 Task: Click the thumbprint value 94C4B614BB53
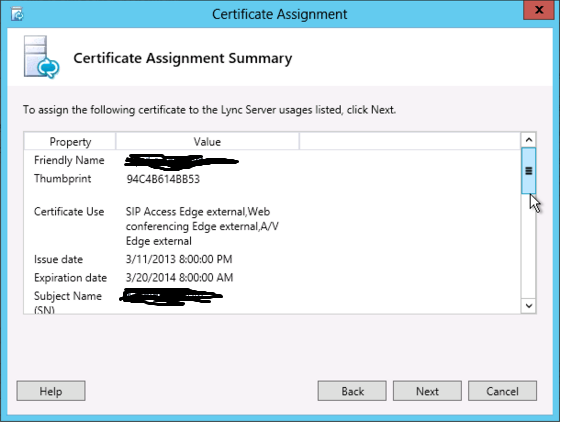[x=163, y=179]
